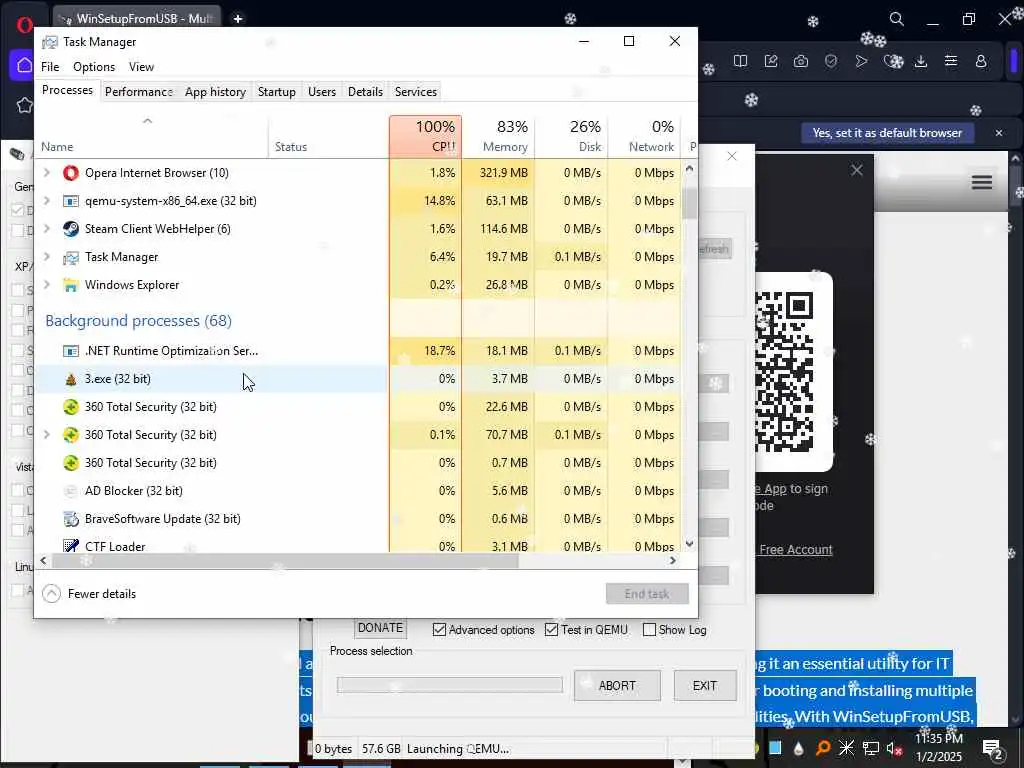Click the ABORT button

click(x=617, y=686)
